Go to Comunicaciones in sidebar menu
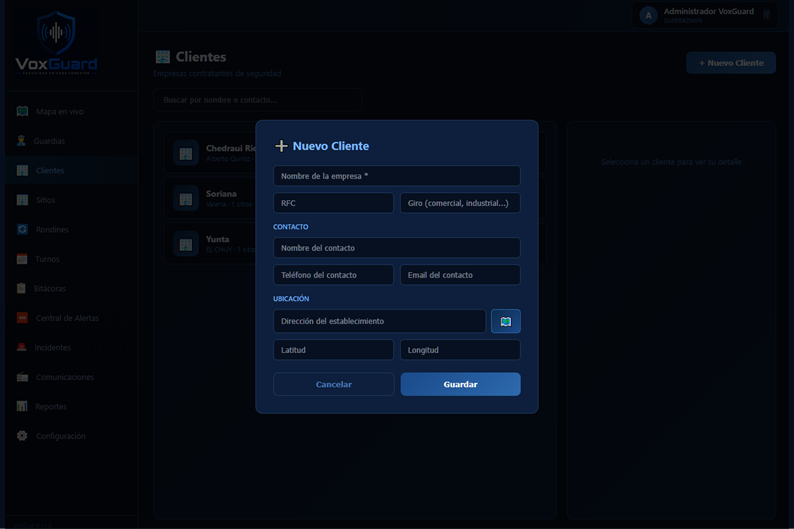794x529 pixels. (65, 377)
